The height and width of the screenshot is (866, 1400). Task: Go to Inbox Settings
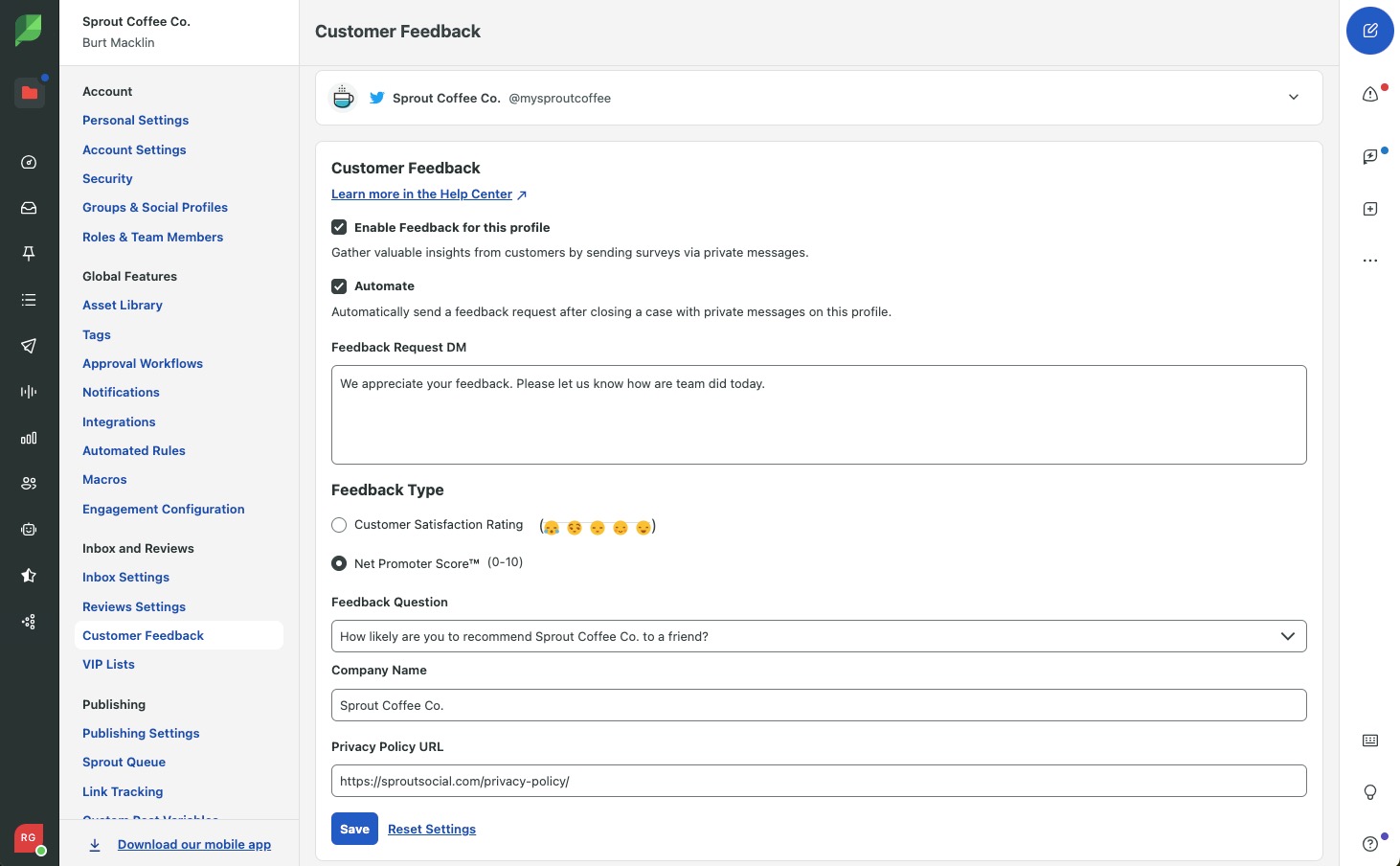point(125,578)
